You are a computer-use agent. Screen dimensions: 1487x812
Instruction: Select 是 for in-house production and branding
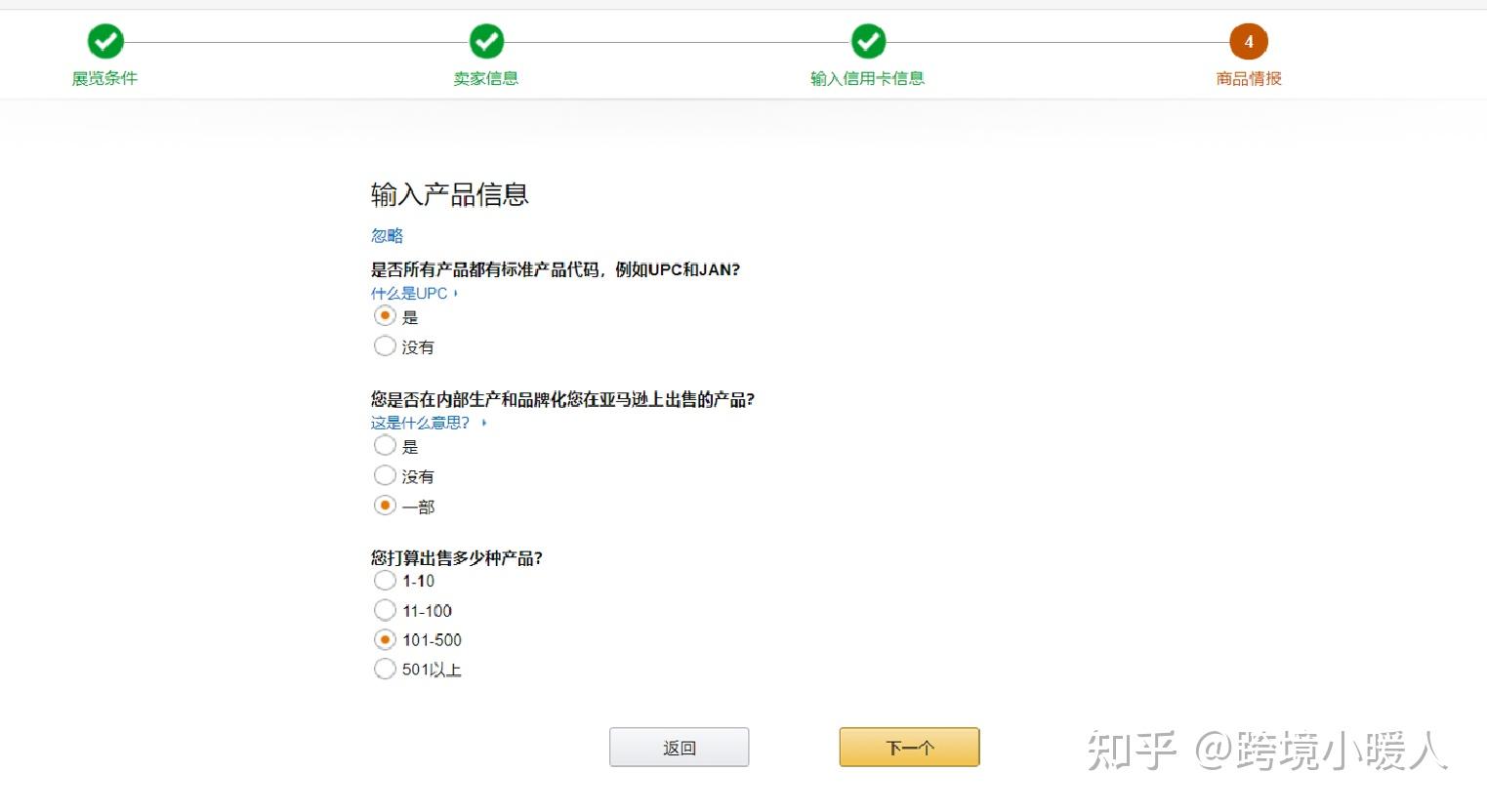click(x=385, y=445)
